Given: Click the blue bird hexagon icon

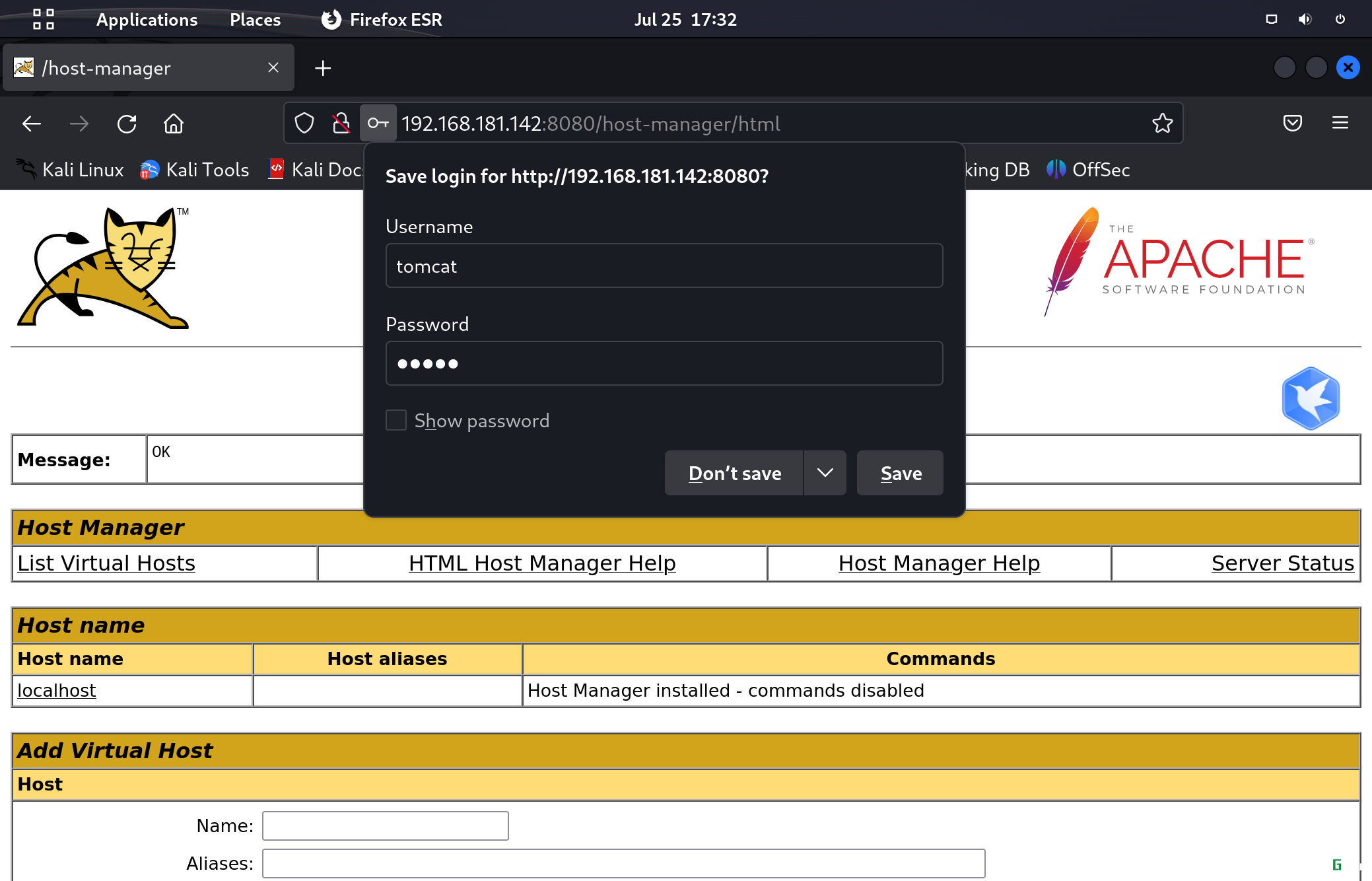Looking at the screenshot, I should tap(1311, 398).
